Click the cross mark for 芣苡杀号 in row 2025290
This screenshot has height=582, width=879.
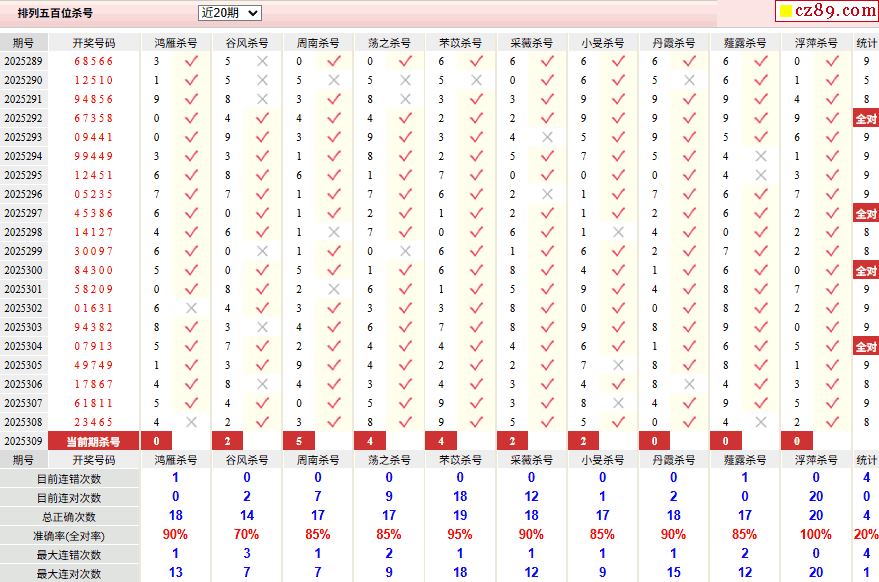pyautogui.click(x=476, y=80)
